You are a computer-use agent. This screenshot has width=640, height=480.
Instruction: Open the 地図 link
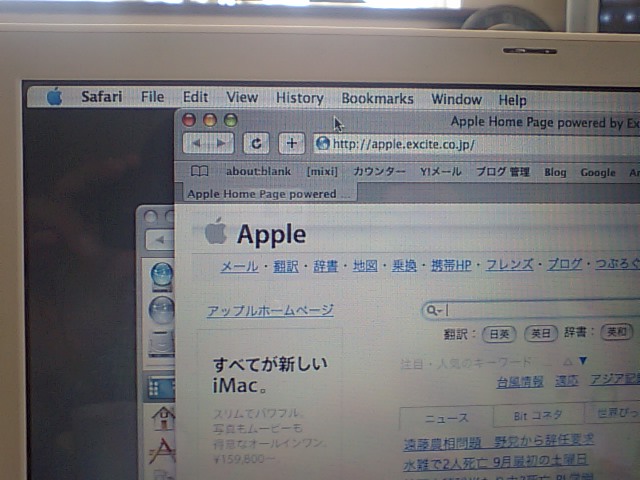(x=365, y=266)
